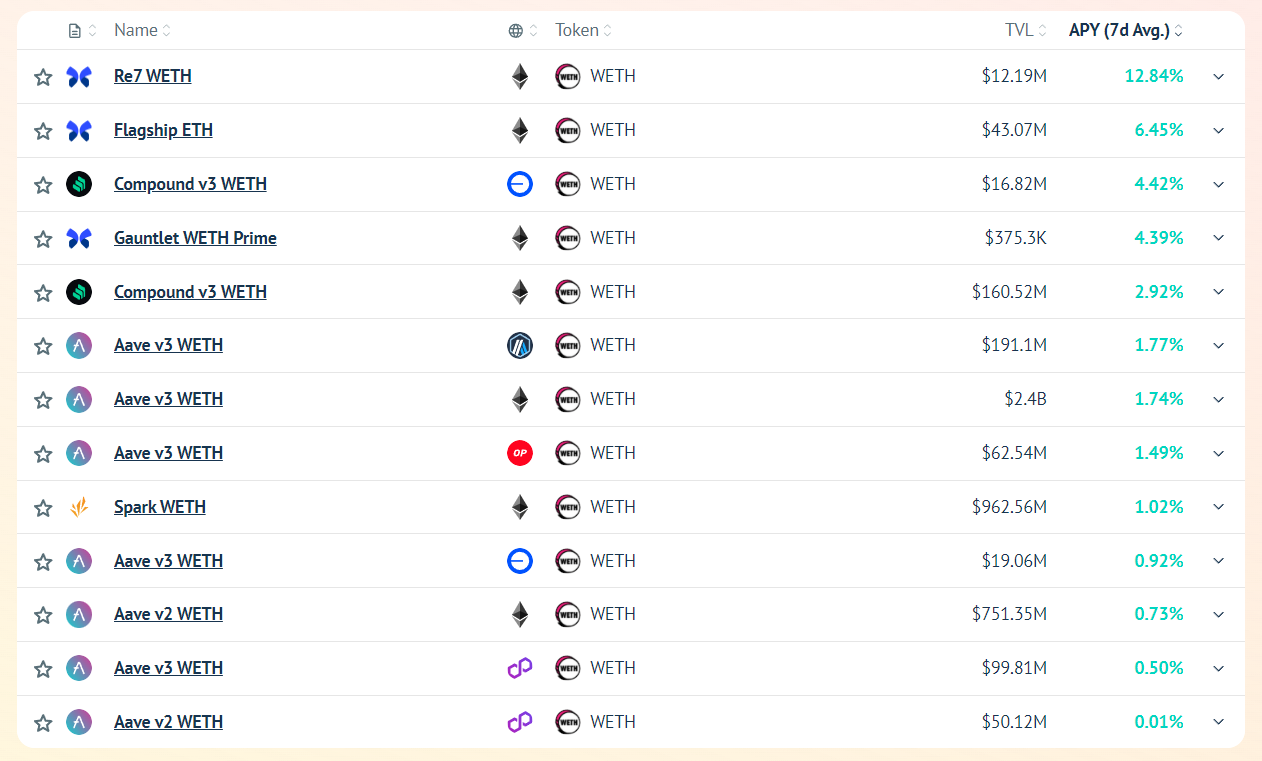Screen dimensions: 1262x761
Task: Click the Arbitrum chain icon for Aave v3 WETH
Action: pos(520,346)
